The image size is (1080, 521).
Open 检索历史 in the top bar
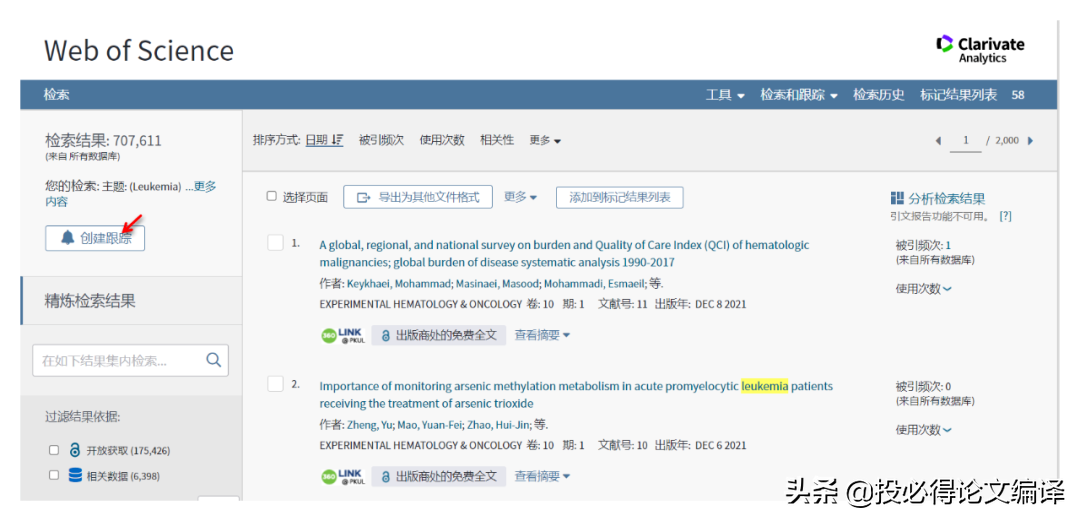pyautogui.click(x=879, y=95)
